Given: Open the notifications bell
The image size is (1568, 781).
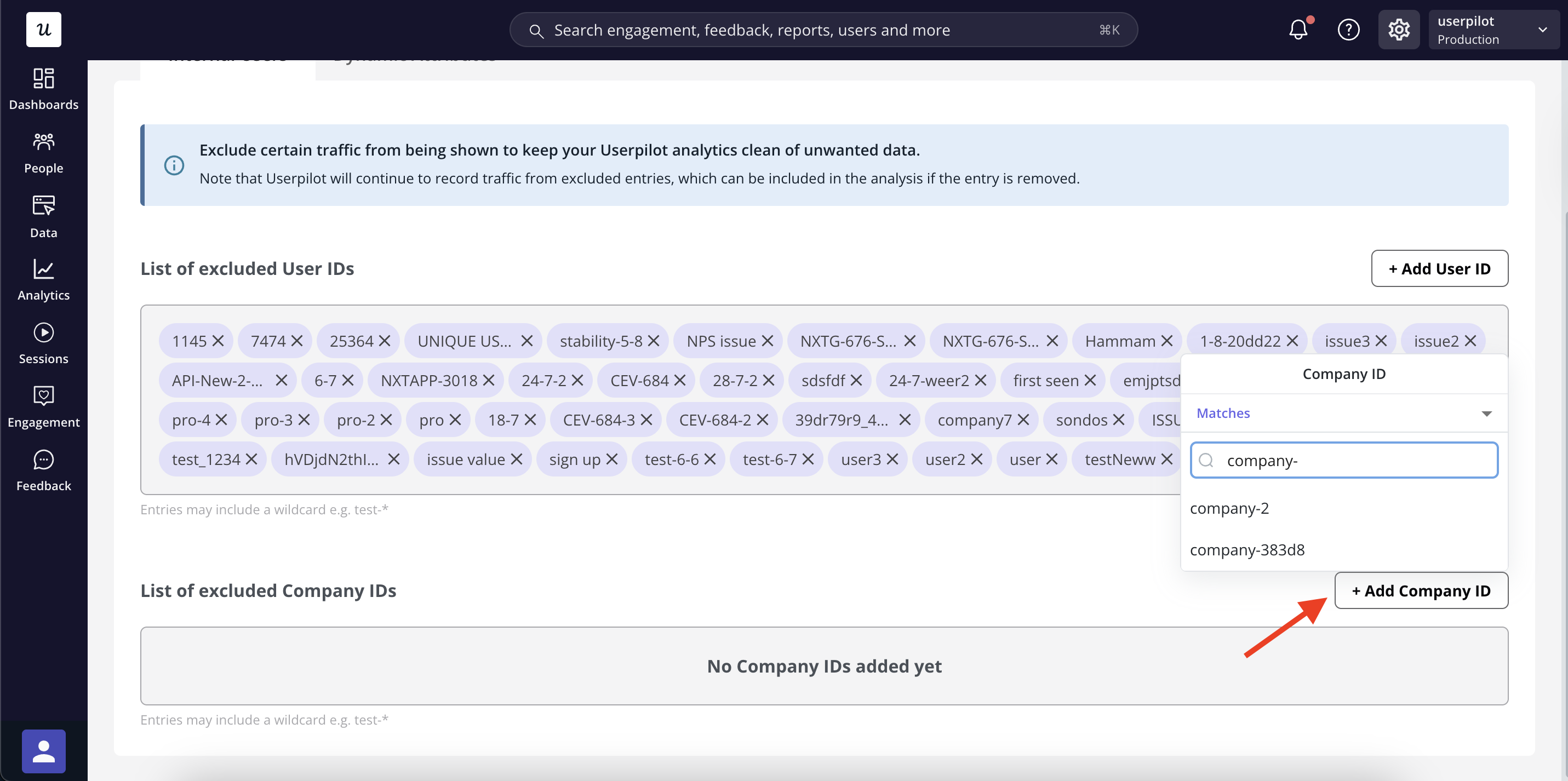Looking at the screenshot, I should (x=1298, y=29).
